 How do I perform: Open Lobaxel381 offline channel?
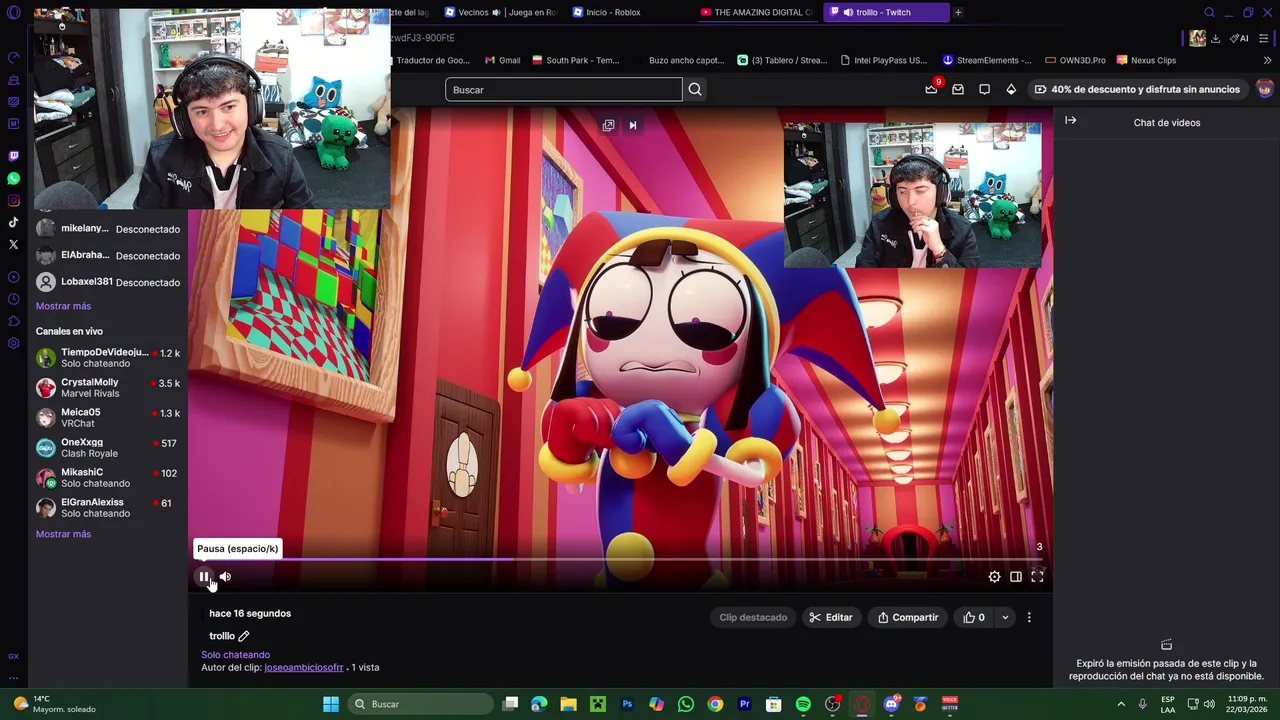tap(108, 282)
